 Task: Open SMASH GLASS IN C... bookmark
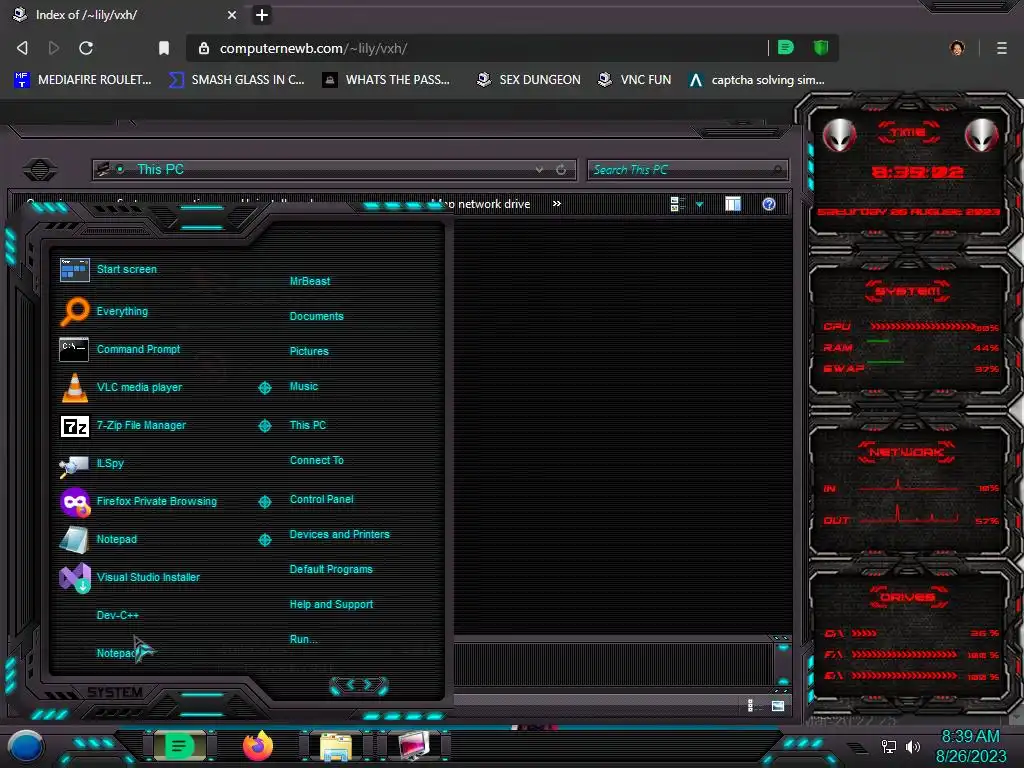pos(236,80)
